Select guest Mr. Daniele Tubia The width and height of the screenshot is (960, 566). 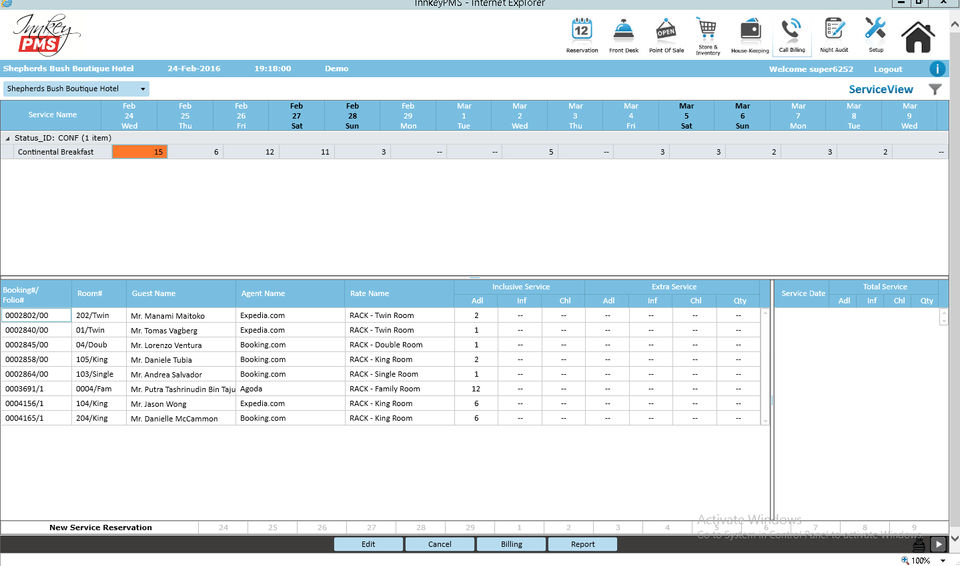181,360
